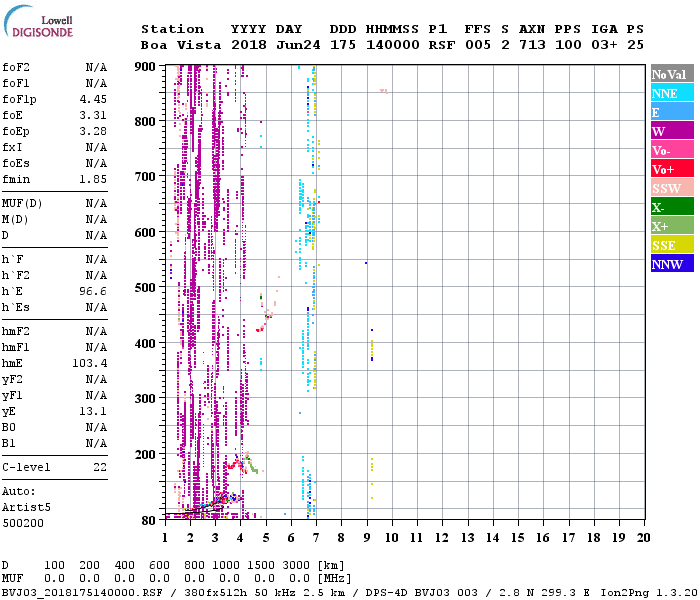700x600 pixels.
Task: Click the 2018 year value in header
Action: pyautogui.click(x=249, y=45)
